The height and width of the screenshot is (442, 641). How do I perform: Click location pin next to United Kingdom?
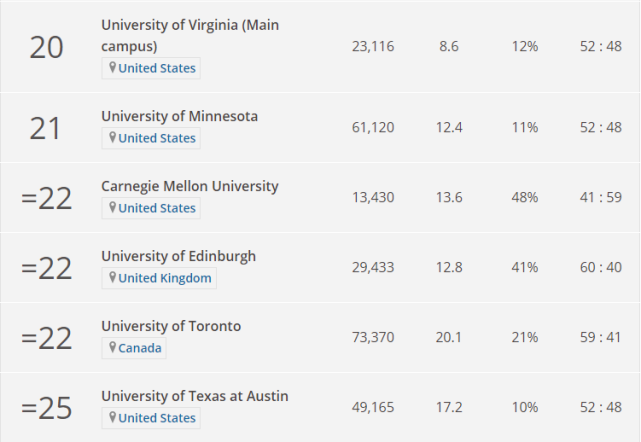pyautogui.click(x=113, y=278)
